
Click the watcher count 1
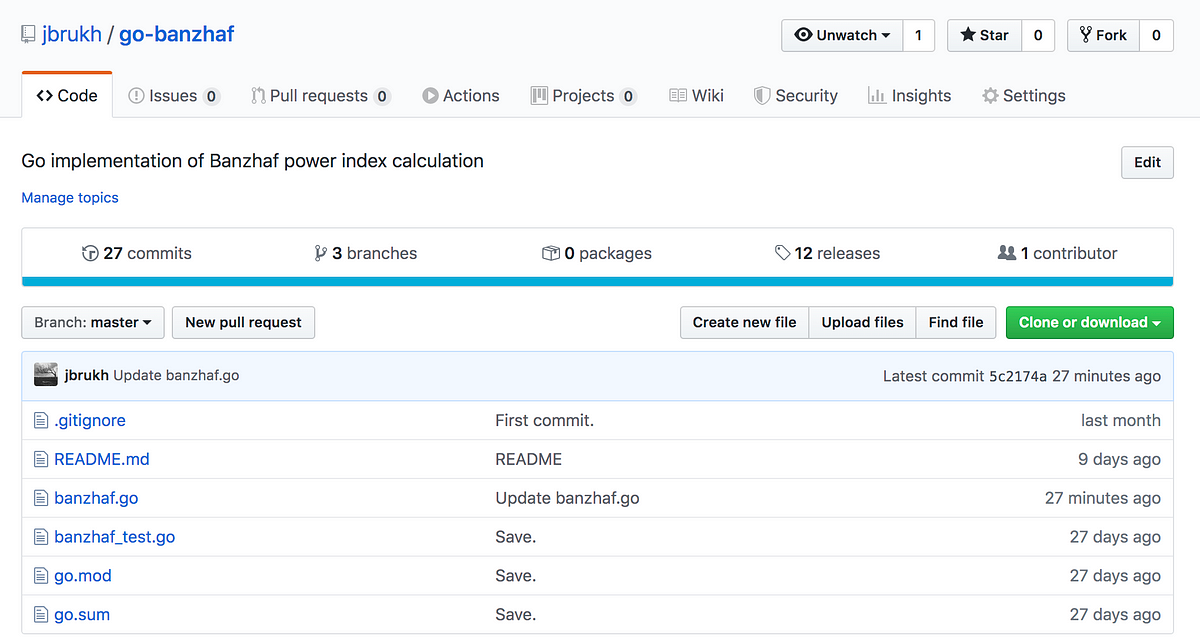[x=918, y=35]
